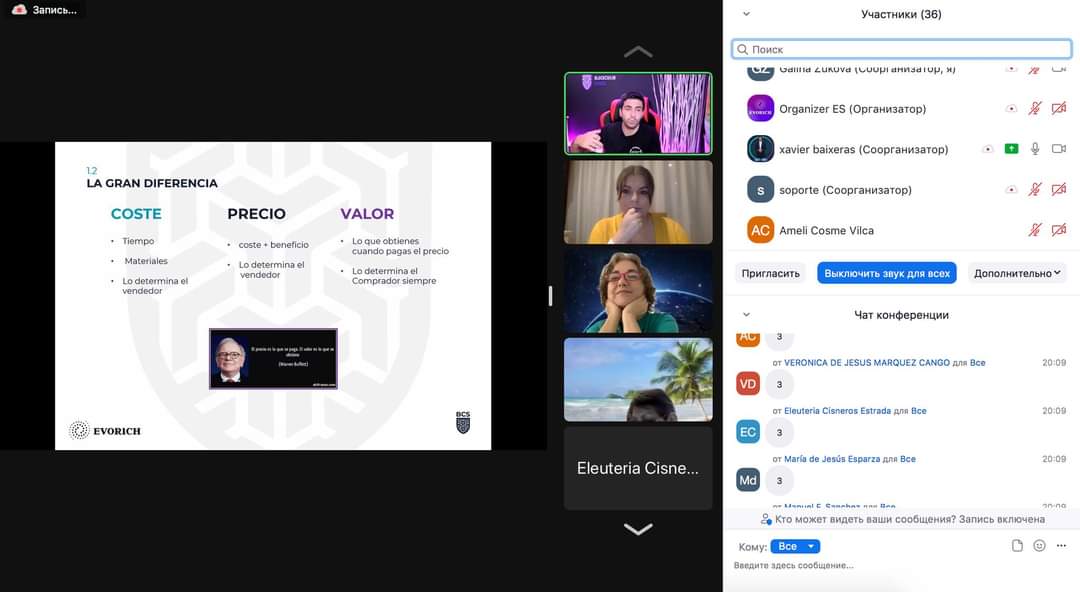The height and width of the screenshot is (592, 1080).
Task: Click Ameli Cosme Vilca AC avatar
Action: pos(760,230)
